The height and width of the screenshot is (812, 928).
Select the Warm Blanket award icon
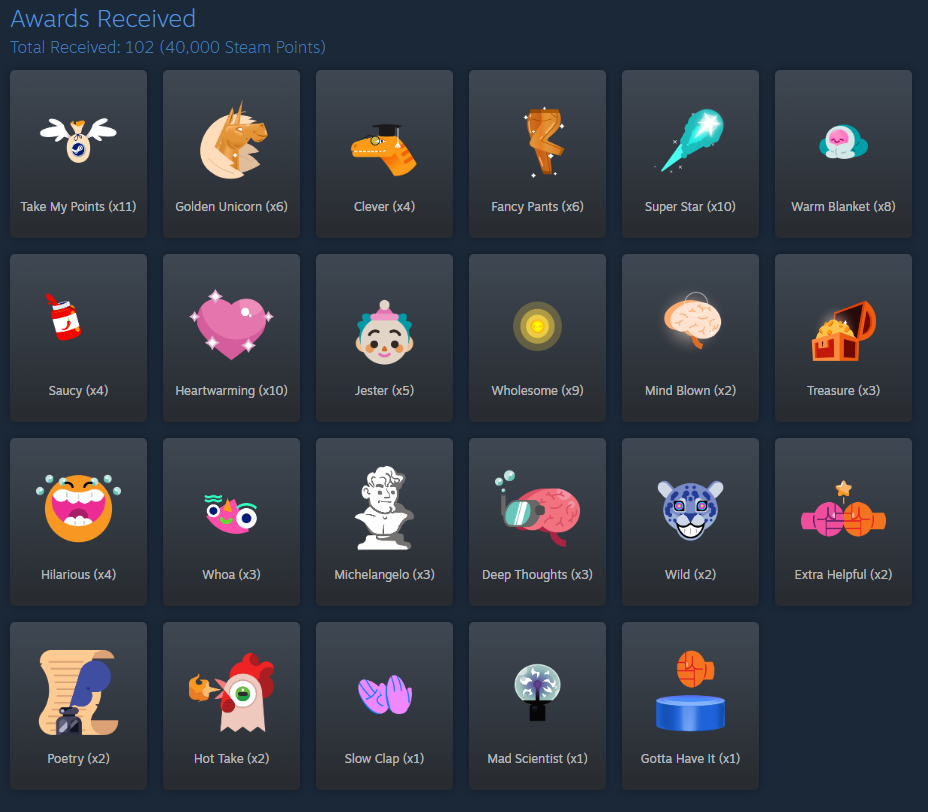click(x=843, y=142)
